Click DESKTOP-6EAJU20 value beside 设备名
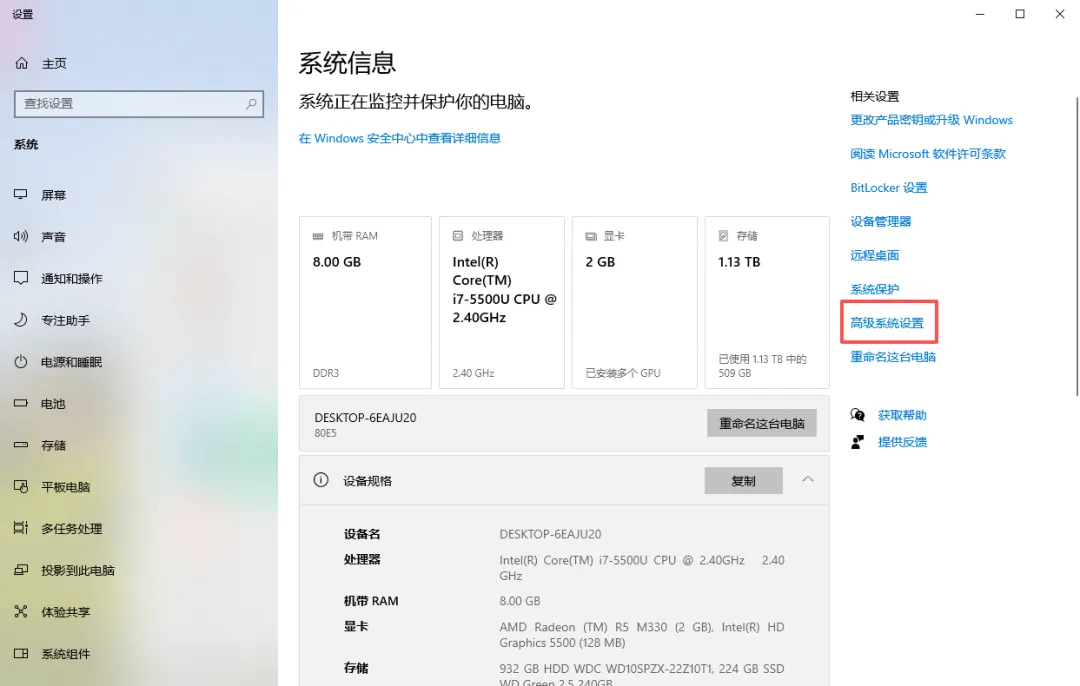The image size is (1080, 686). pyautogui.click(x=550, y=534)
